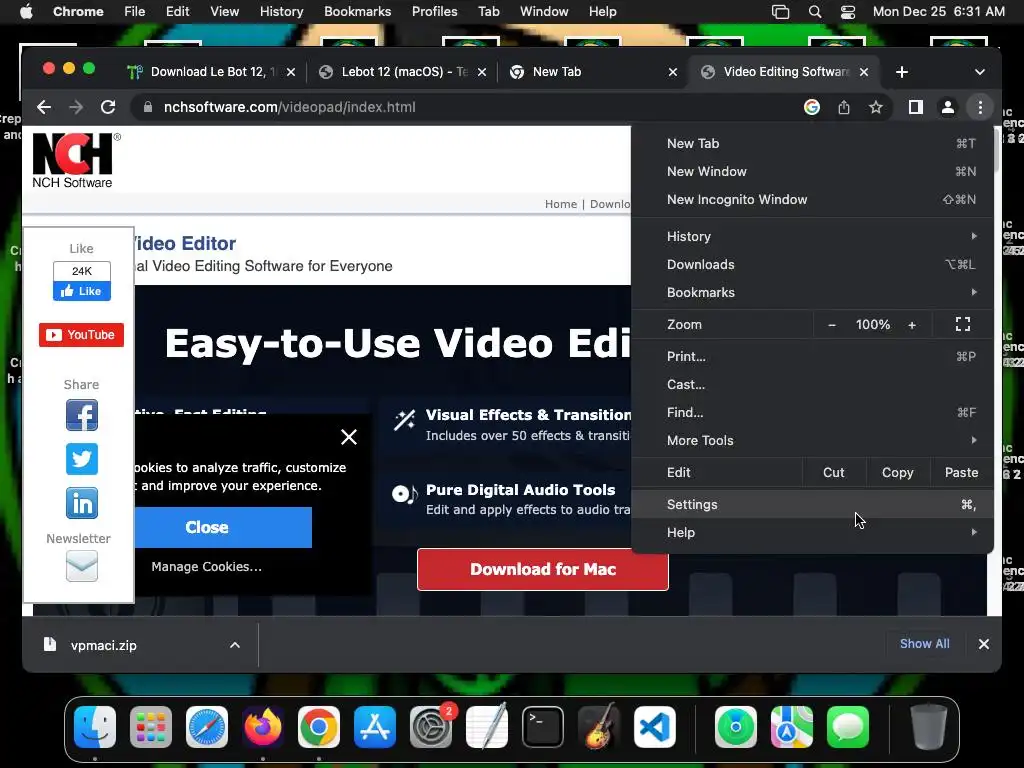Select New Tab from Chrome menu

point(812,144)
